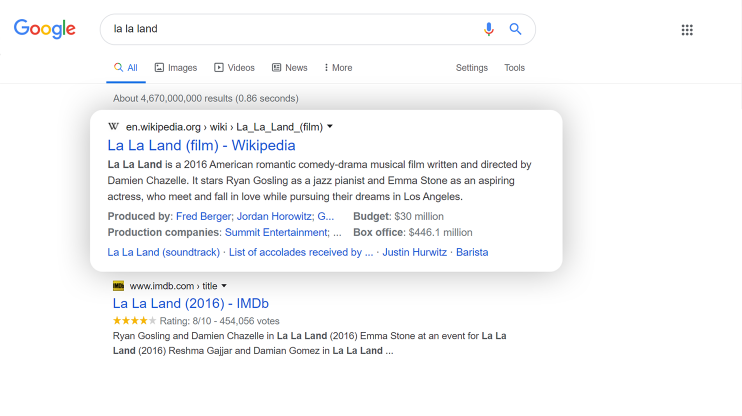Click the www.imdb.com breadcrumb URL
Image resolution: width=742 pixels, height=416 pixels.
pos(173,286)
